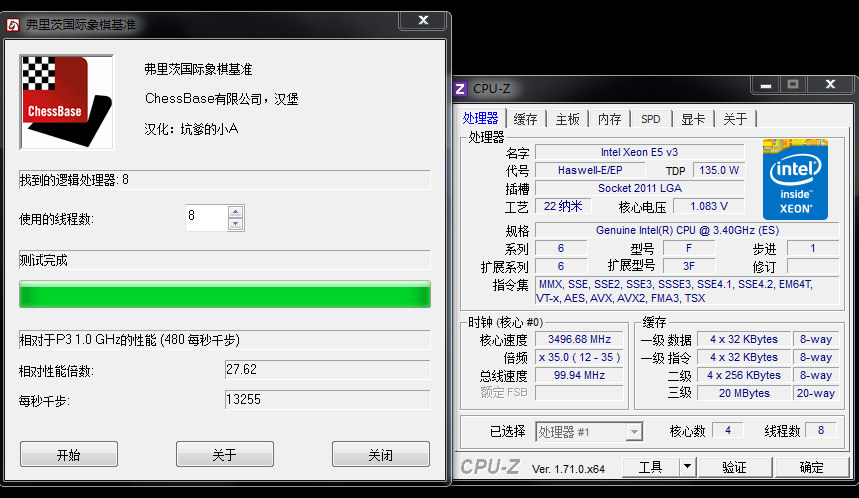Click the 22 纳米 technology field
This screenshot has height=498, width=859.
tap(563, 206)
